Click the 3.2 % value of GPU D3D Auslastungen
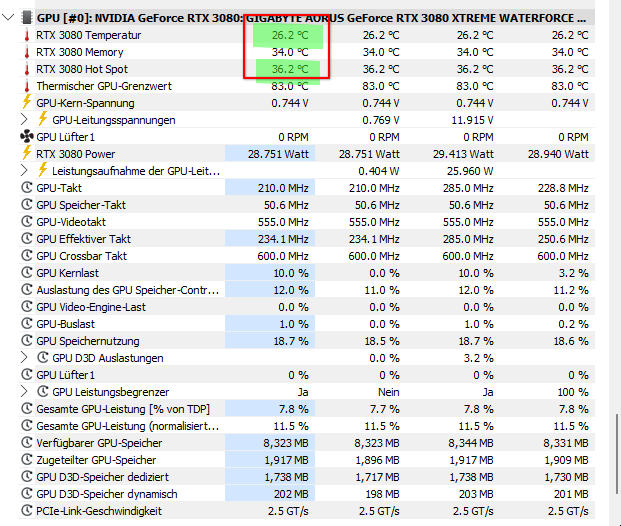The image size is (621, 526). click(478, 358)
